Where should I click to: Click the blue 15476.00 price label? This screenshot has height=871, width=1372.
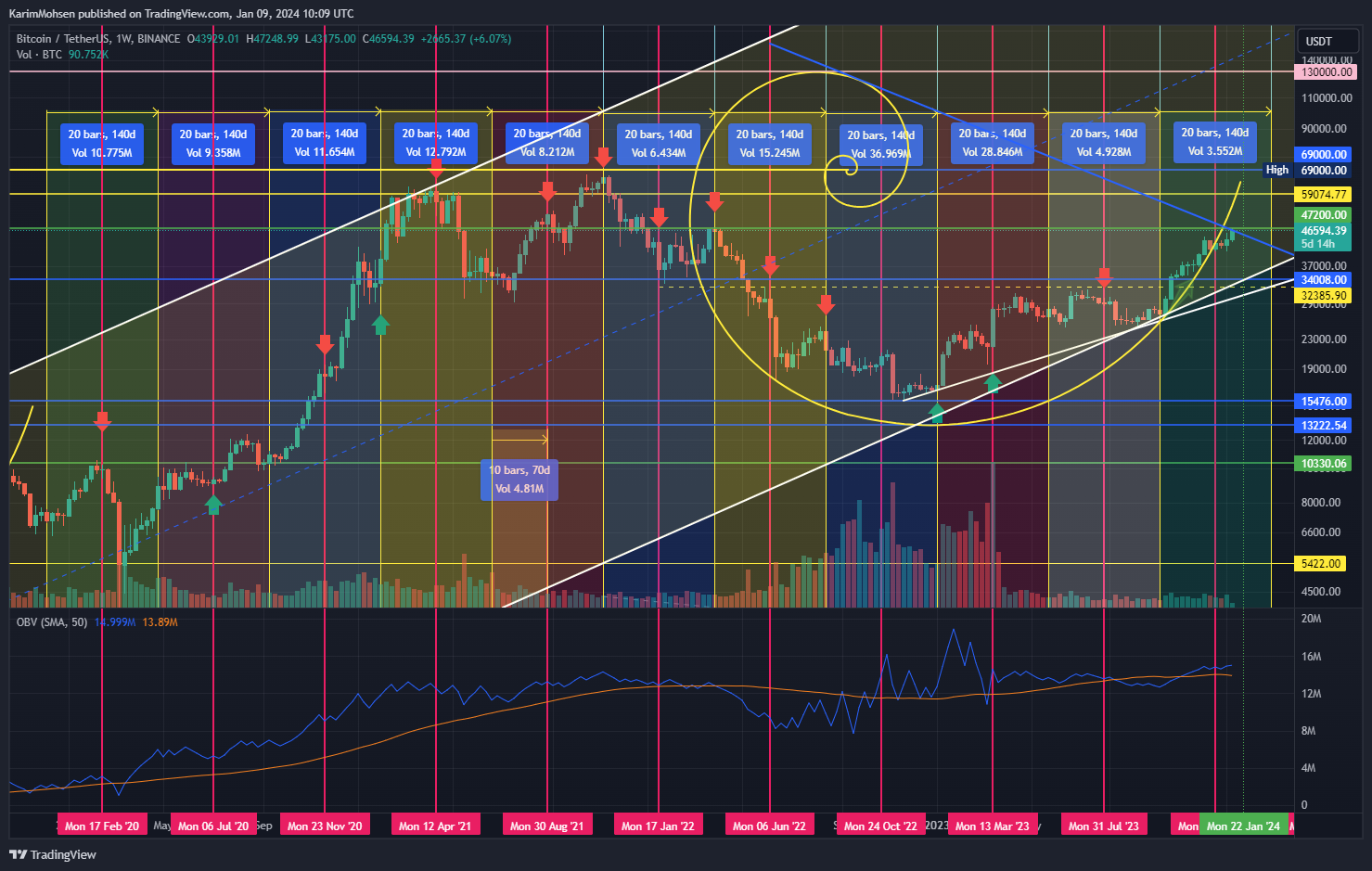[x=1324, y=403]
